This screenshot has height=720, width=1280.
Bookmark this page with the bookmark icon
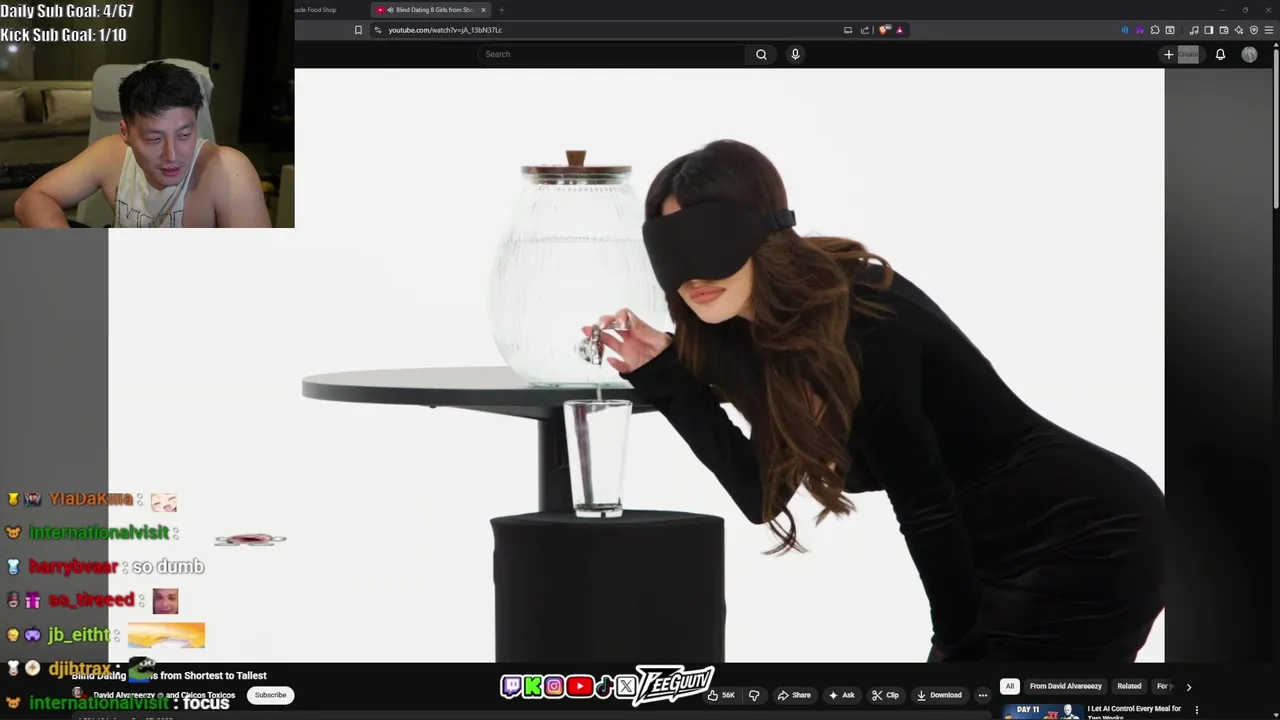click(x=358, y=30)
